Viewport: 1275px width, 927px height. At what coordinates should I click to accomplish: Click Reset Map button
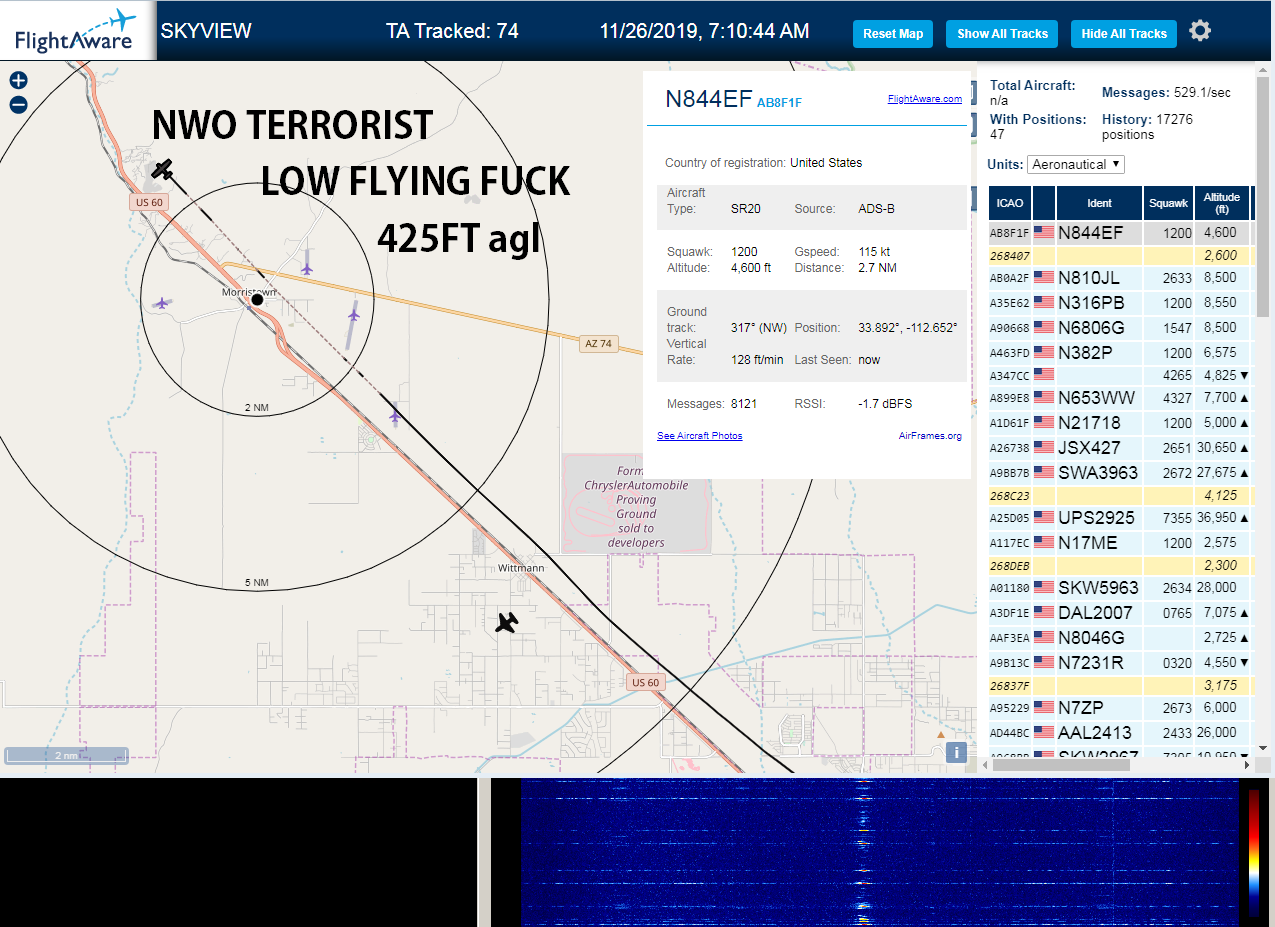[x=893, y=33]
